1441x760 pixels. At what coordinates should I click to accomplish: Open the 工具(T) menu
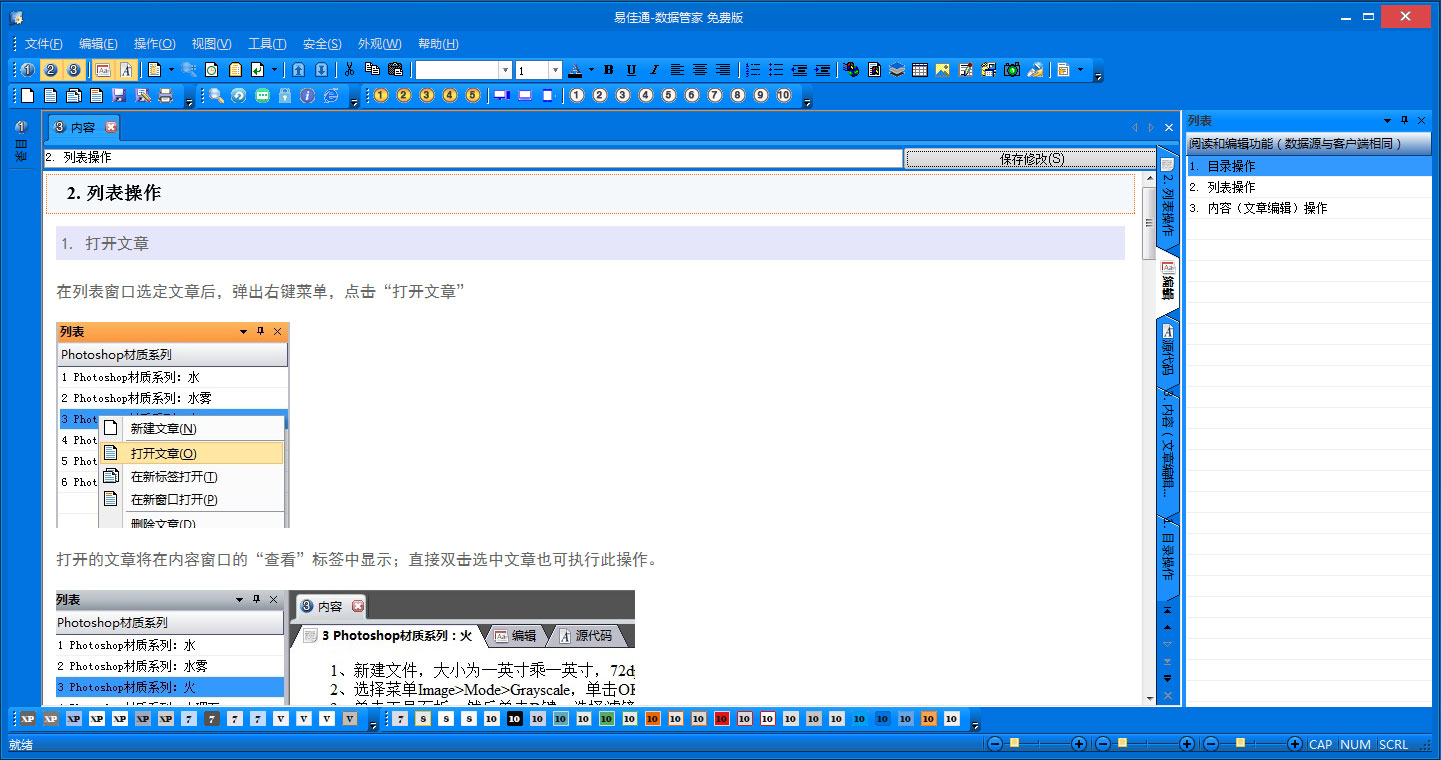[267, 44]
